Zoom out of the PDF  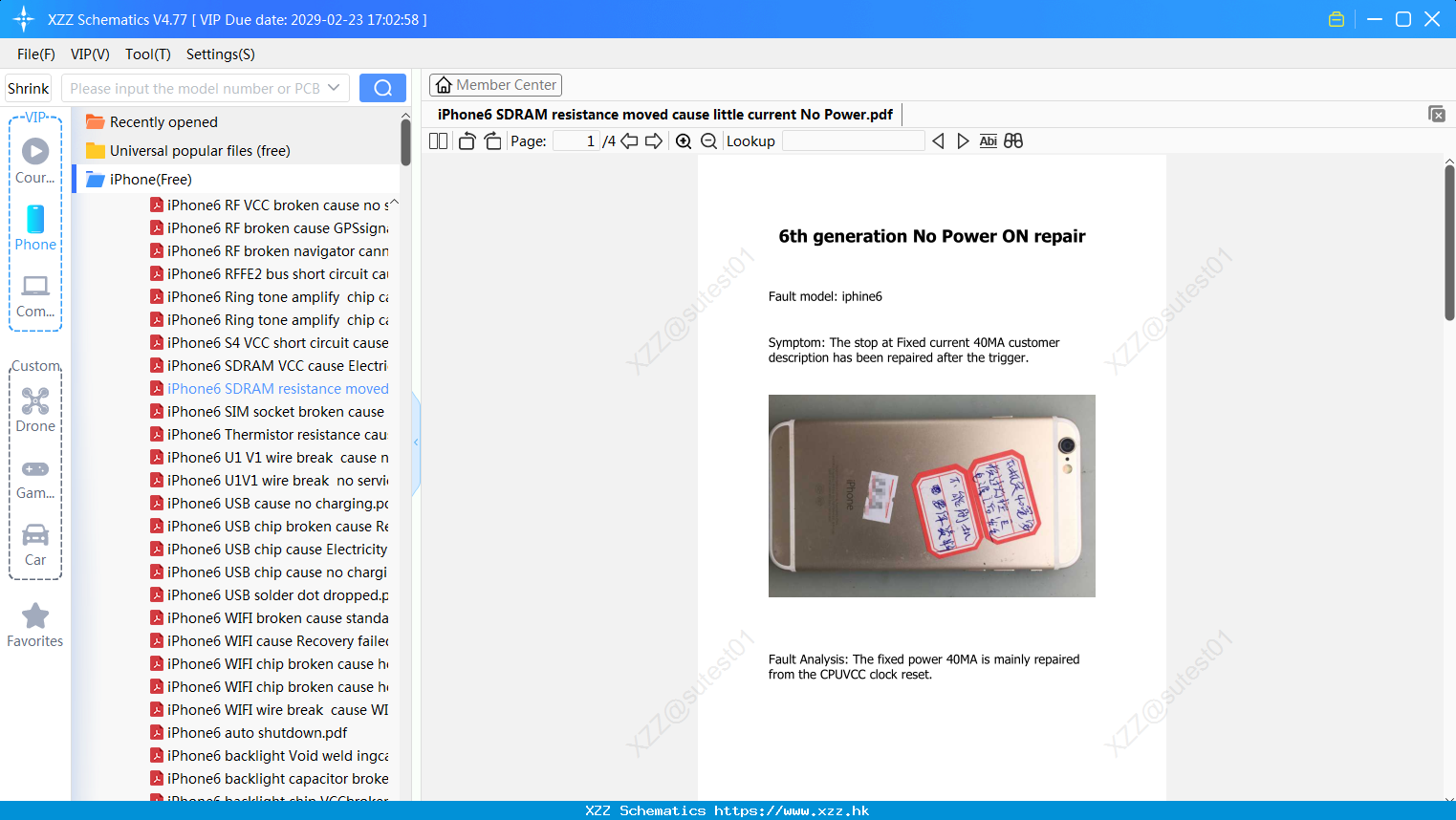pos(708,141)
